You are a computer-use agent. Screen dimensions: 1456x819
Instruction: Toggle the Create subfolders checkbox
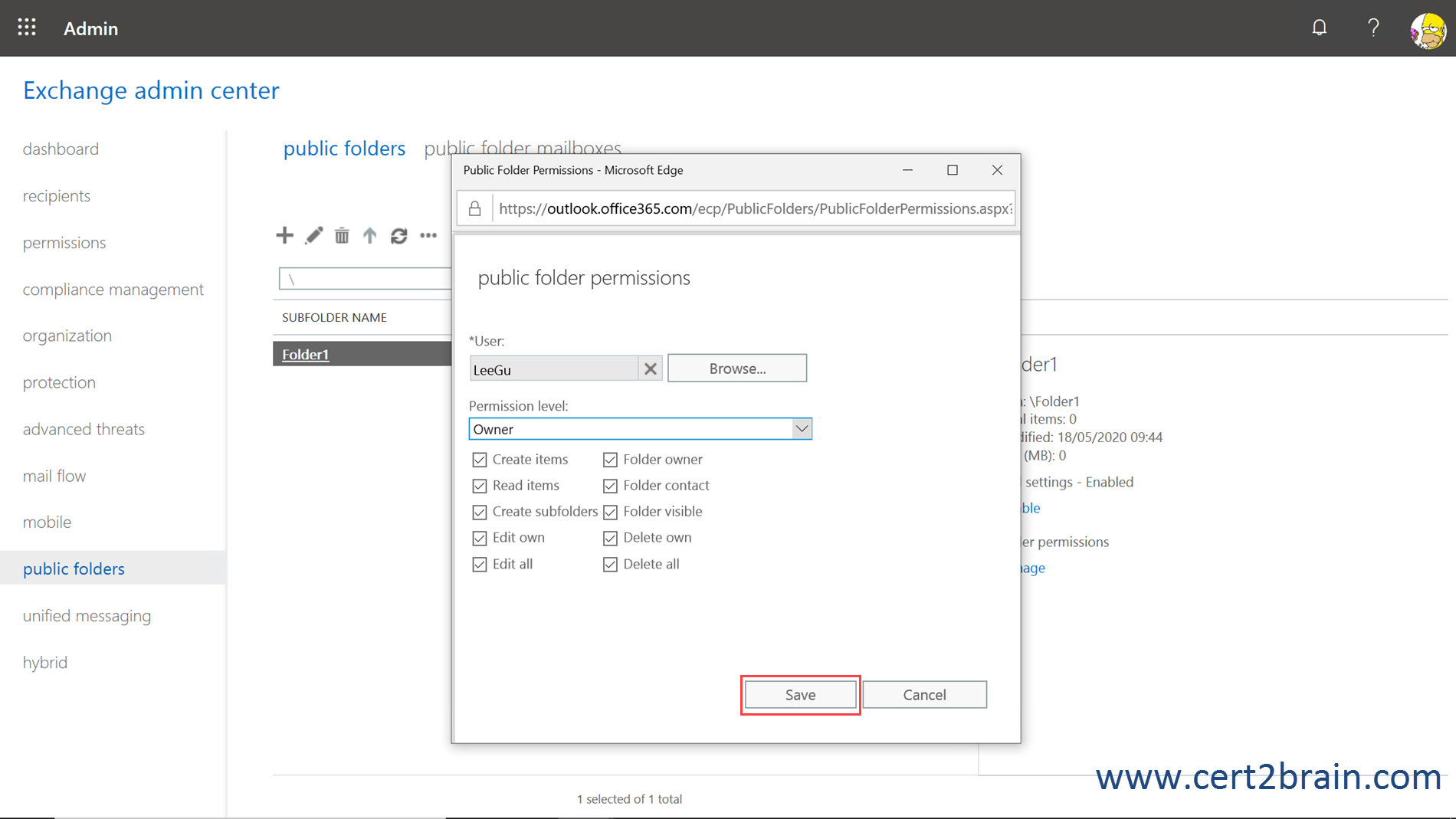point(480,512)
